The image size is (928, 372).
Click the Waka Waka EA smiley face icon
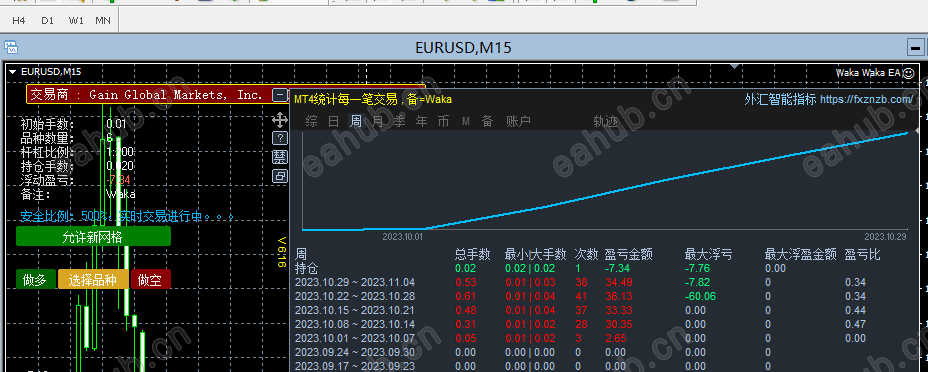pos(908,73)
